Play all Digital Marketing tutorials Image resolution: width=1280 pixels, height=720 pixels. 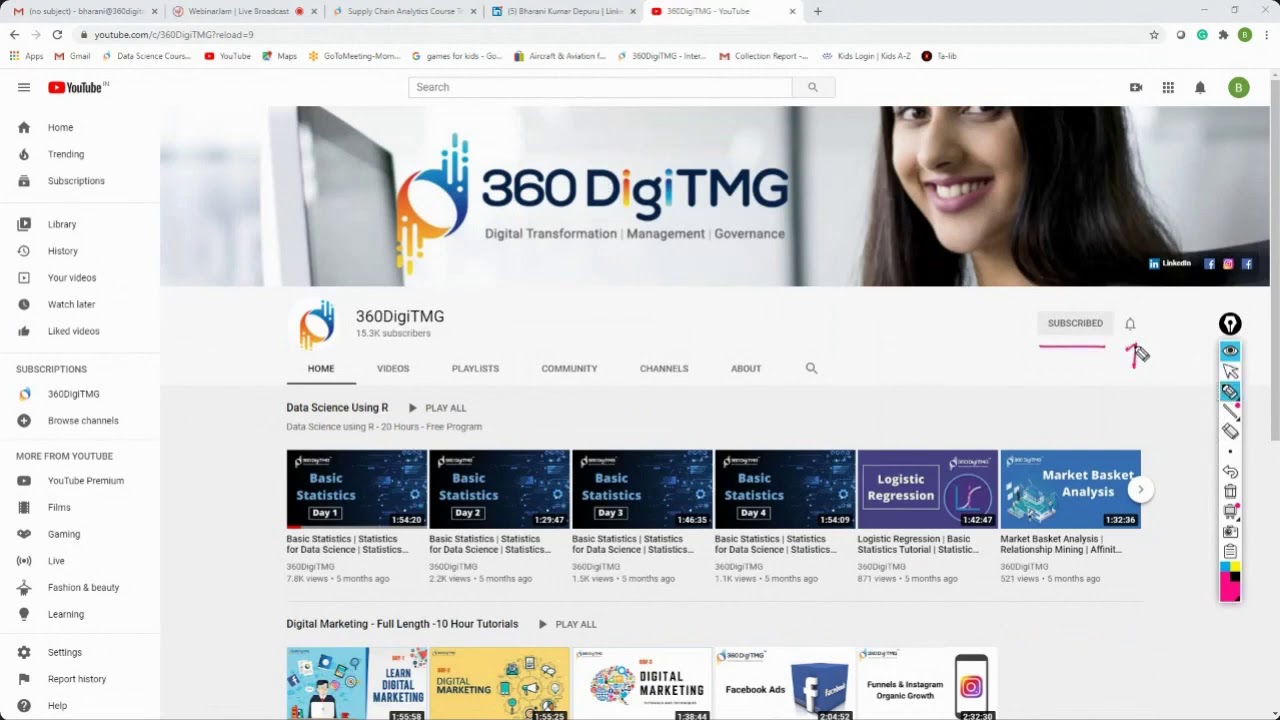[x=567, y=624]
